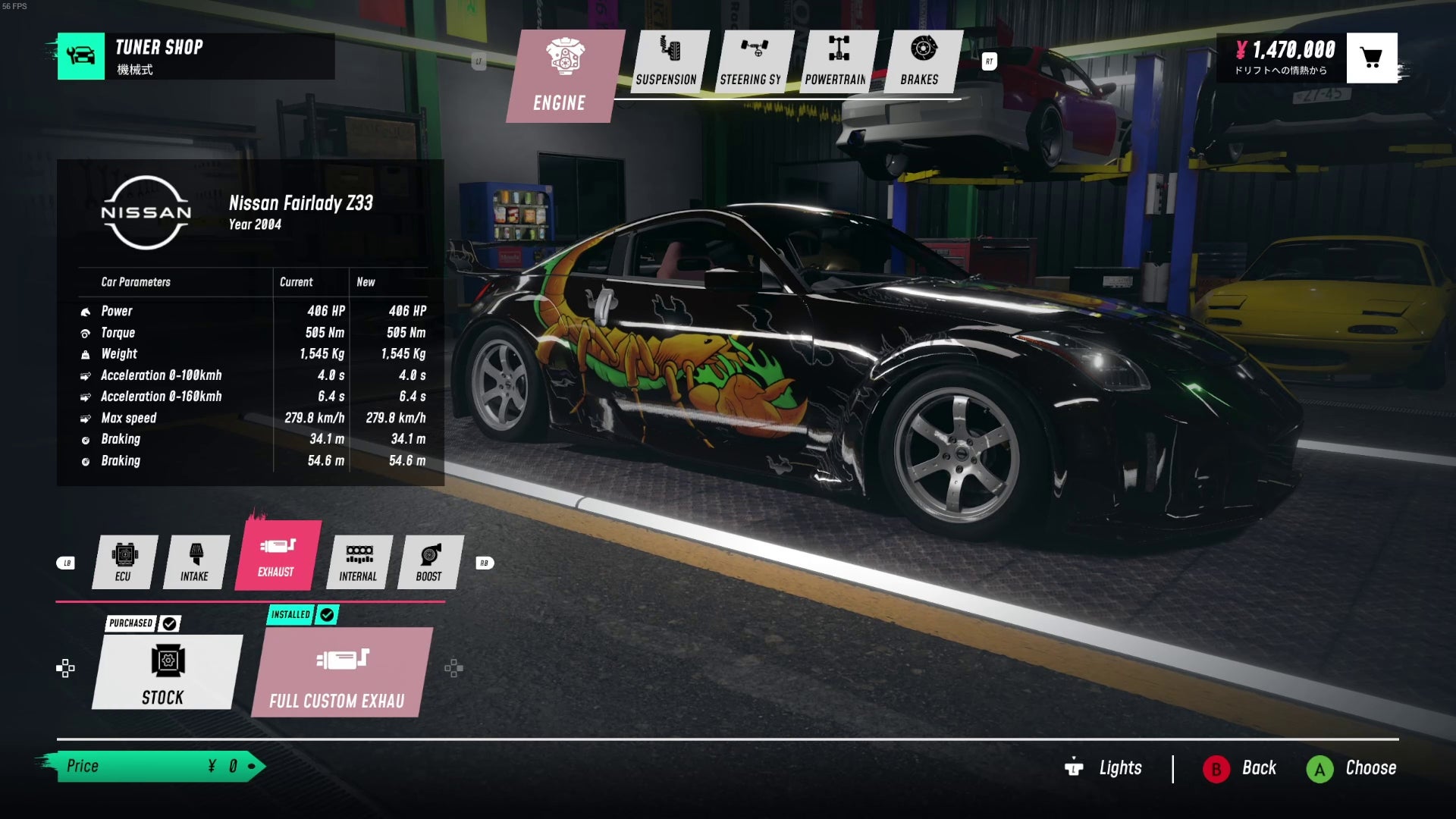Choose the Full Custom Exhaust option

click(341, 672)
